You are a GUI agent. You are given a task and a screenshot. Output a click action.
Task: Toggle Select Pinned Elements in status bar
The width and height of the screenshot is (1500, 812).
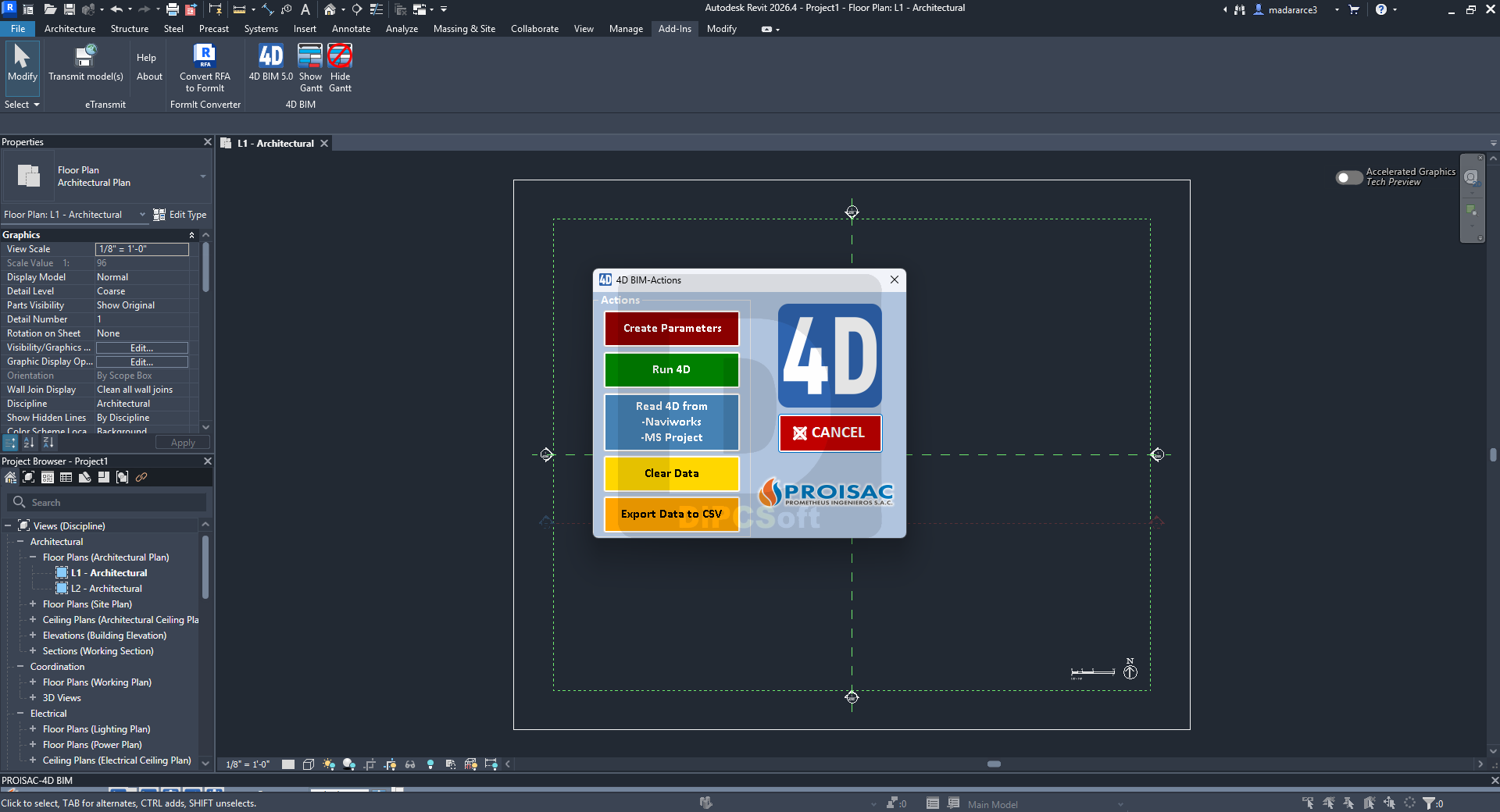click(1349, 803)
